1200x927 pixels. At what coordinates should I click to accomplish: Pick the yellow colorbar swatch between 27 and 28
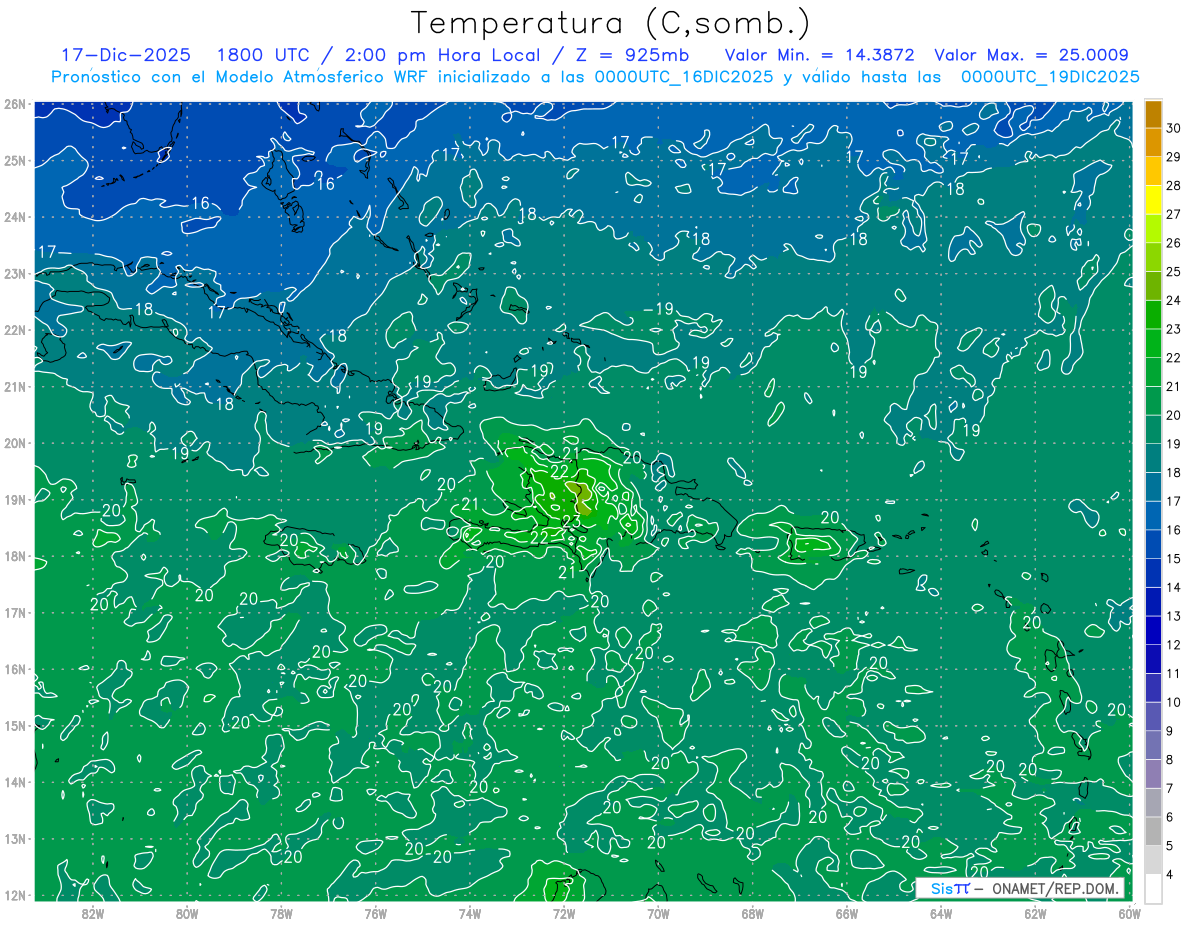(1153, 200)
